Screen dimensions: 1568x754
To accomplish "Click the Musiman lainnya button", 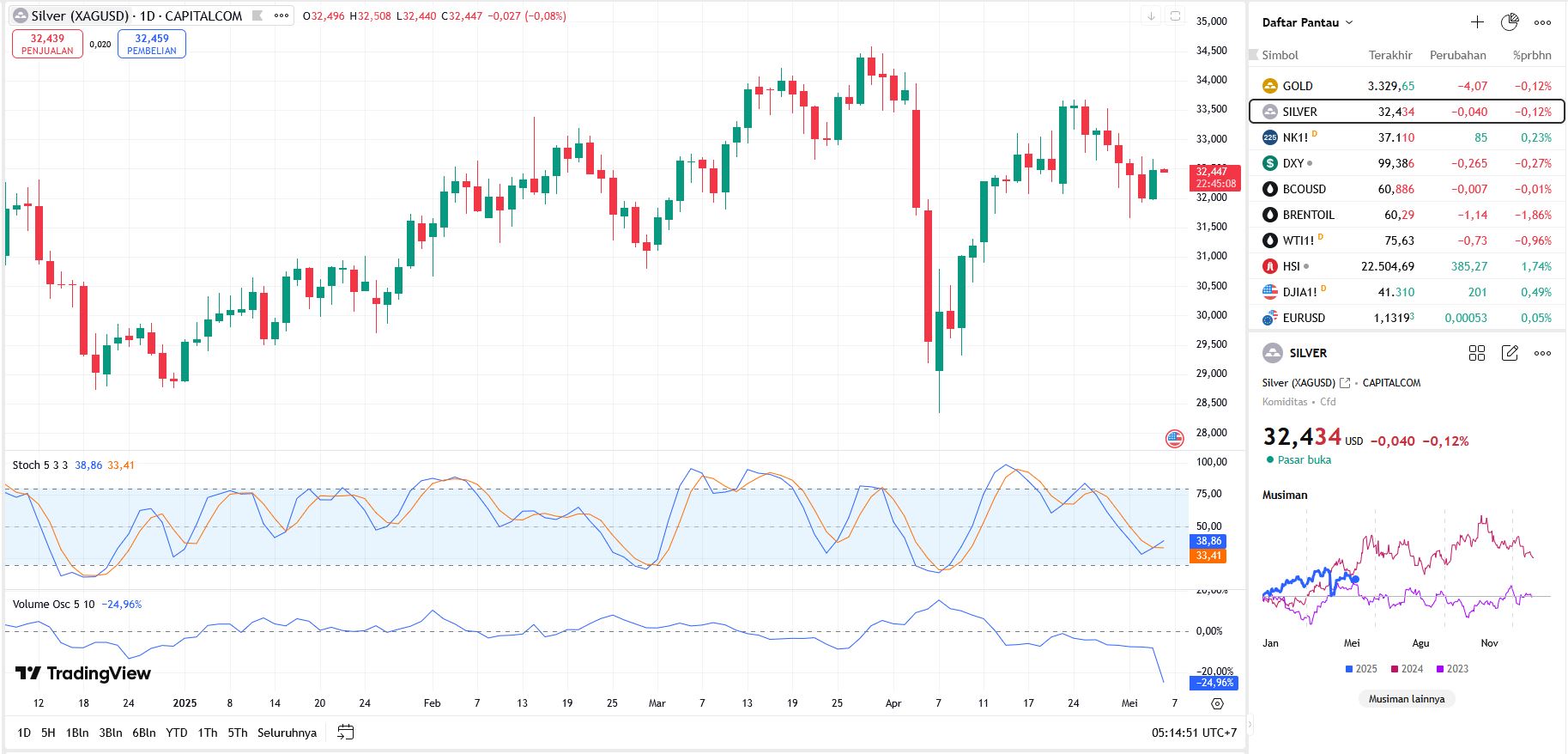I will click(1406, 699).
